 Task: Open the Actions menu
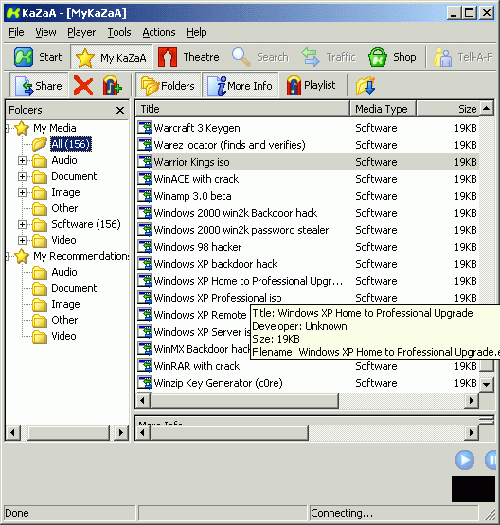point(159,32)
